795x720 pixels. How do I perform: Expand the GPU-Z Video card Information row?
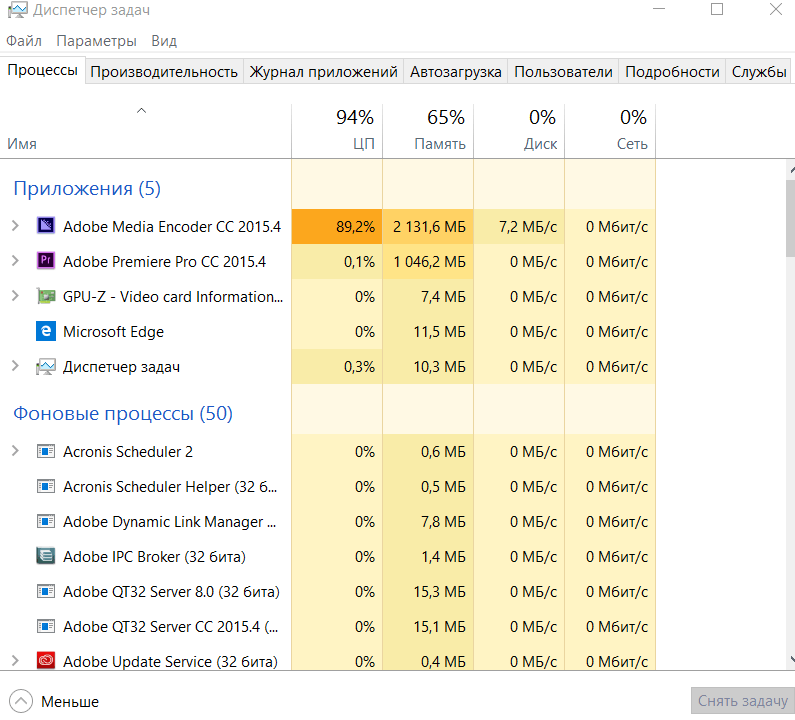(15, 296)
